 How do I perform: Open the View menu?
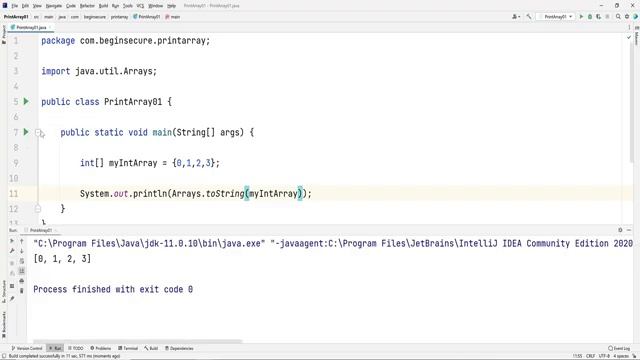[37, 6]
